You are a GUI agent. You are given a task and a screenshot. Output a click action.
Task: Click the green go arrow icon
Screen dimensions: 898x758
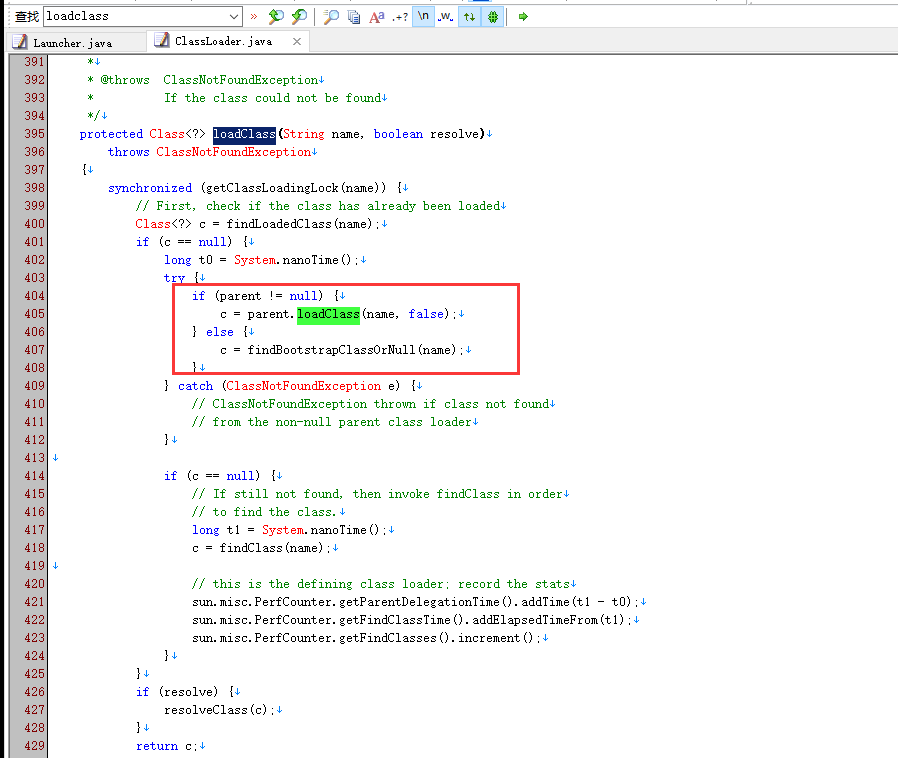521,16
